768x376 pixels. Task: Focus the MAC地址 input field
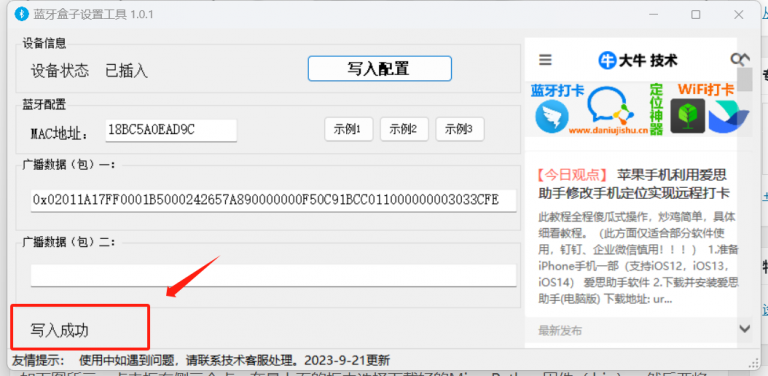click(171, 130)
